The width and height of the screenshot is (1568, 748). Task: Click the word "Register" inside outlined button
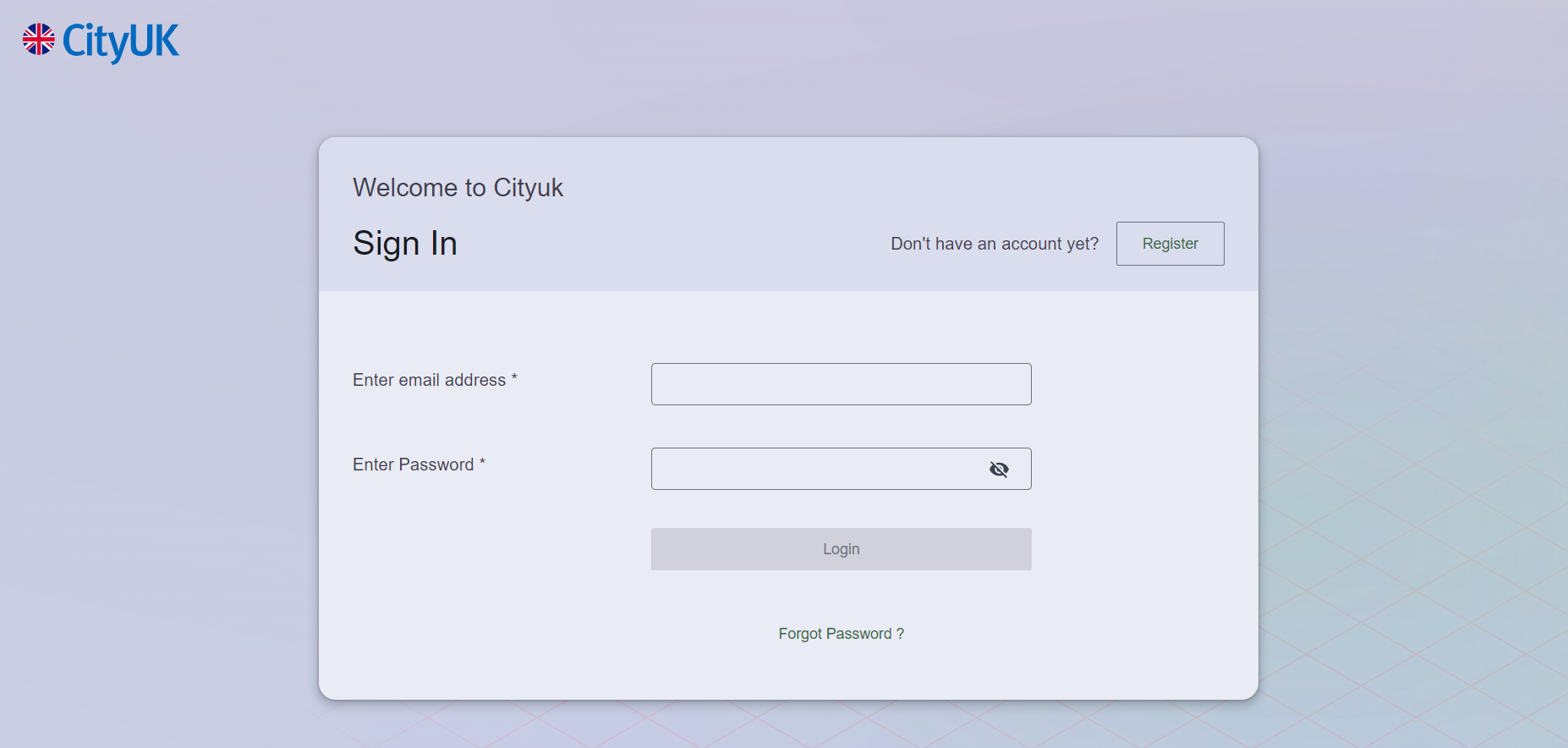pyautogui.click(x=1170, y=244)
